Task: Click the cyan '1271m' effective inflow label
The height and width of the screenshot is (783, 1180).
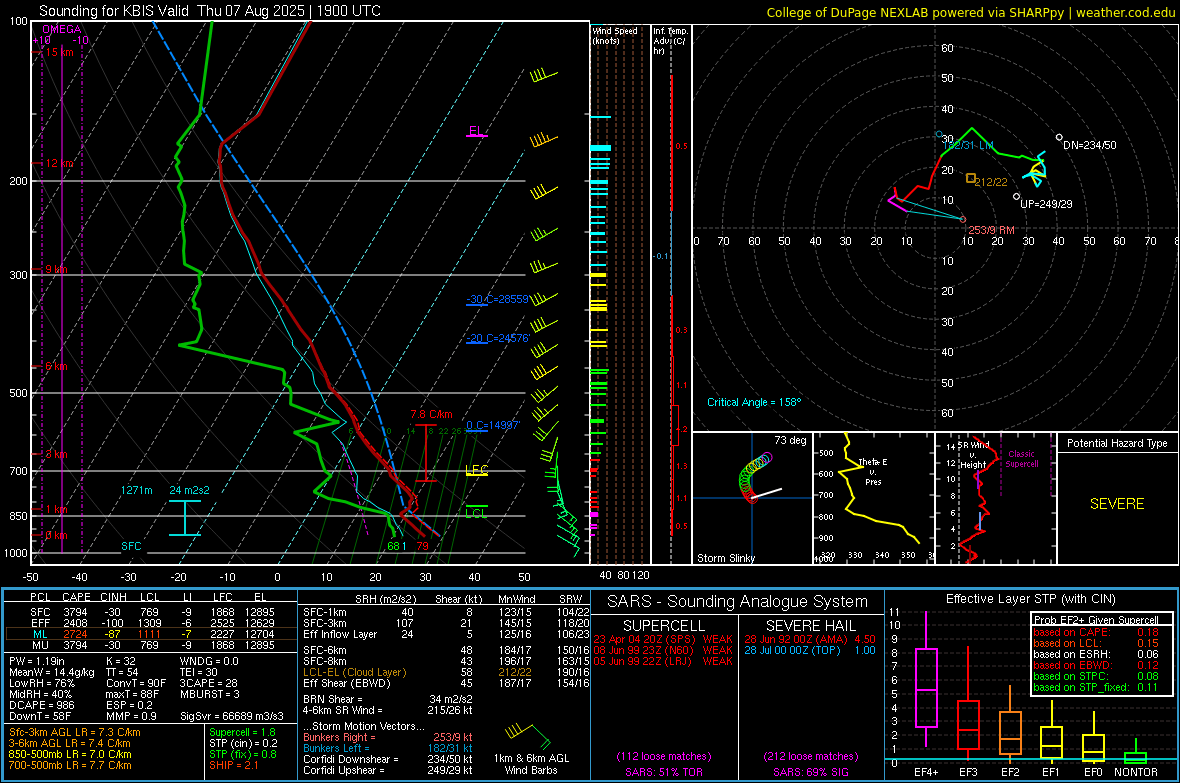Action: click(136, 490)
